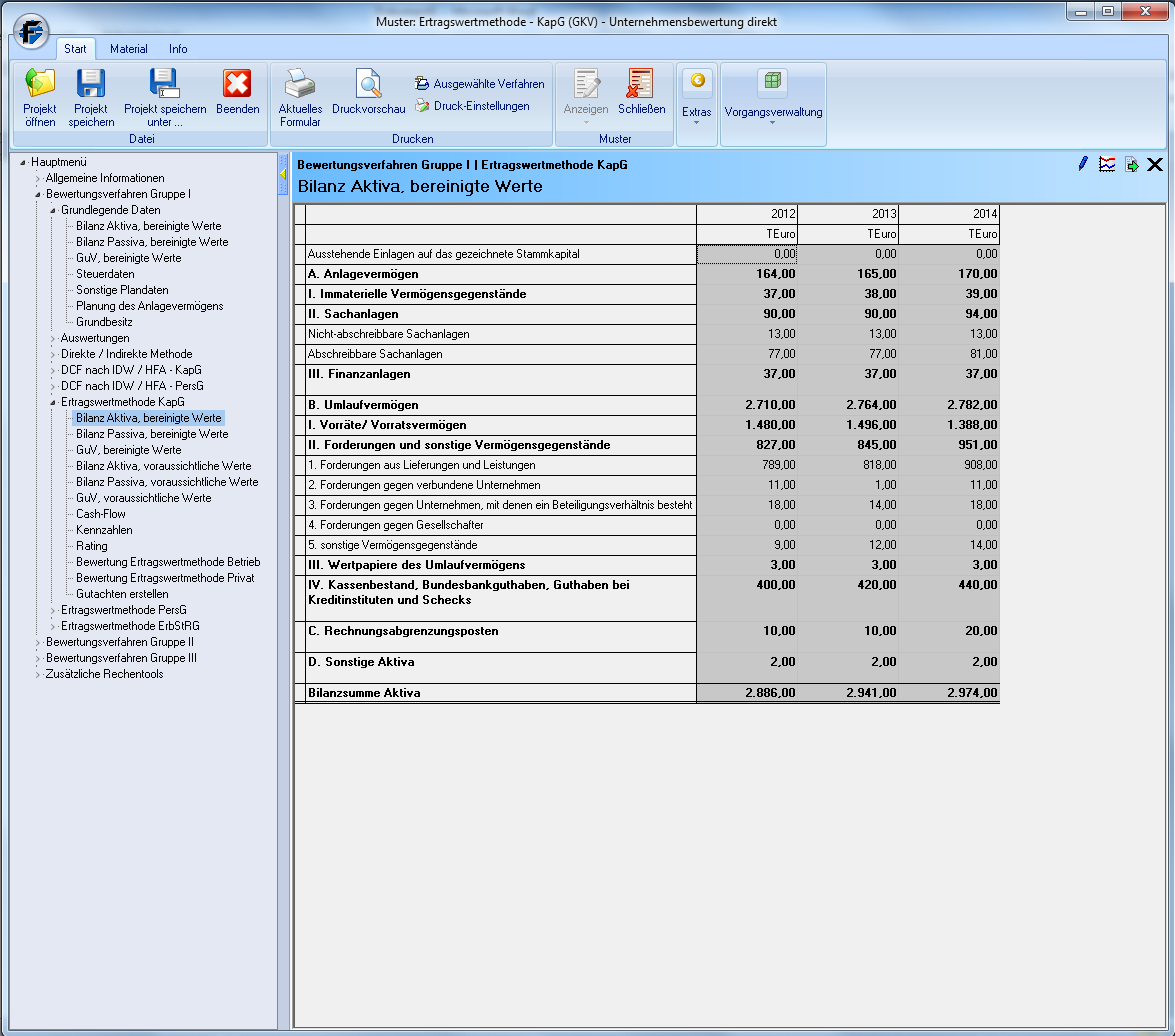Select GuV, voraussichtliche Werte
Image resolution: width=1175 pixels, height=1036 pixels.
click(x=143, y=498)
